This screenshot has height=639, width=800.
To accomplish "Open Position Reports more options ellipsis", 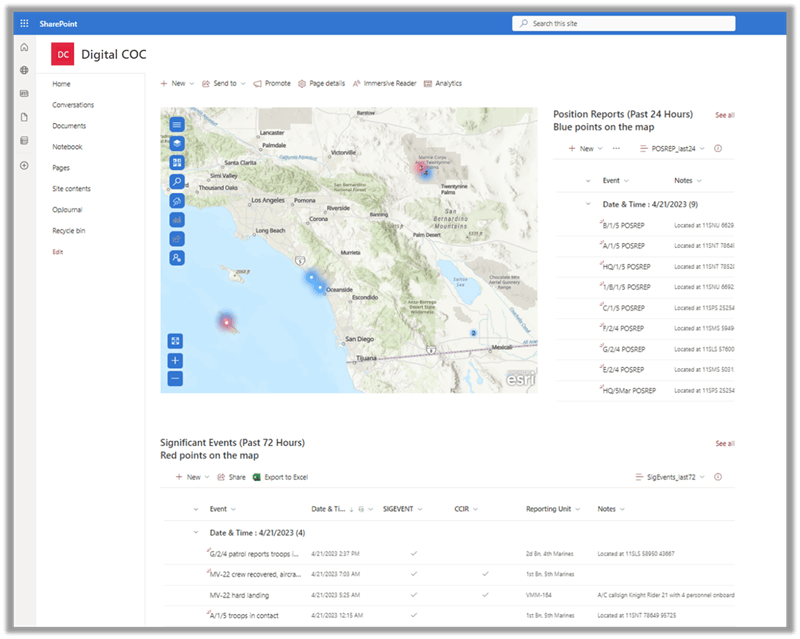I will point(616,149).
